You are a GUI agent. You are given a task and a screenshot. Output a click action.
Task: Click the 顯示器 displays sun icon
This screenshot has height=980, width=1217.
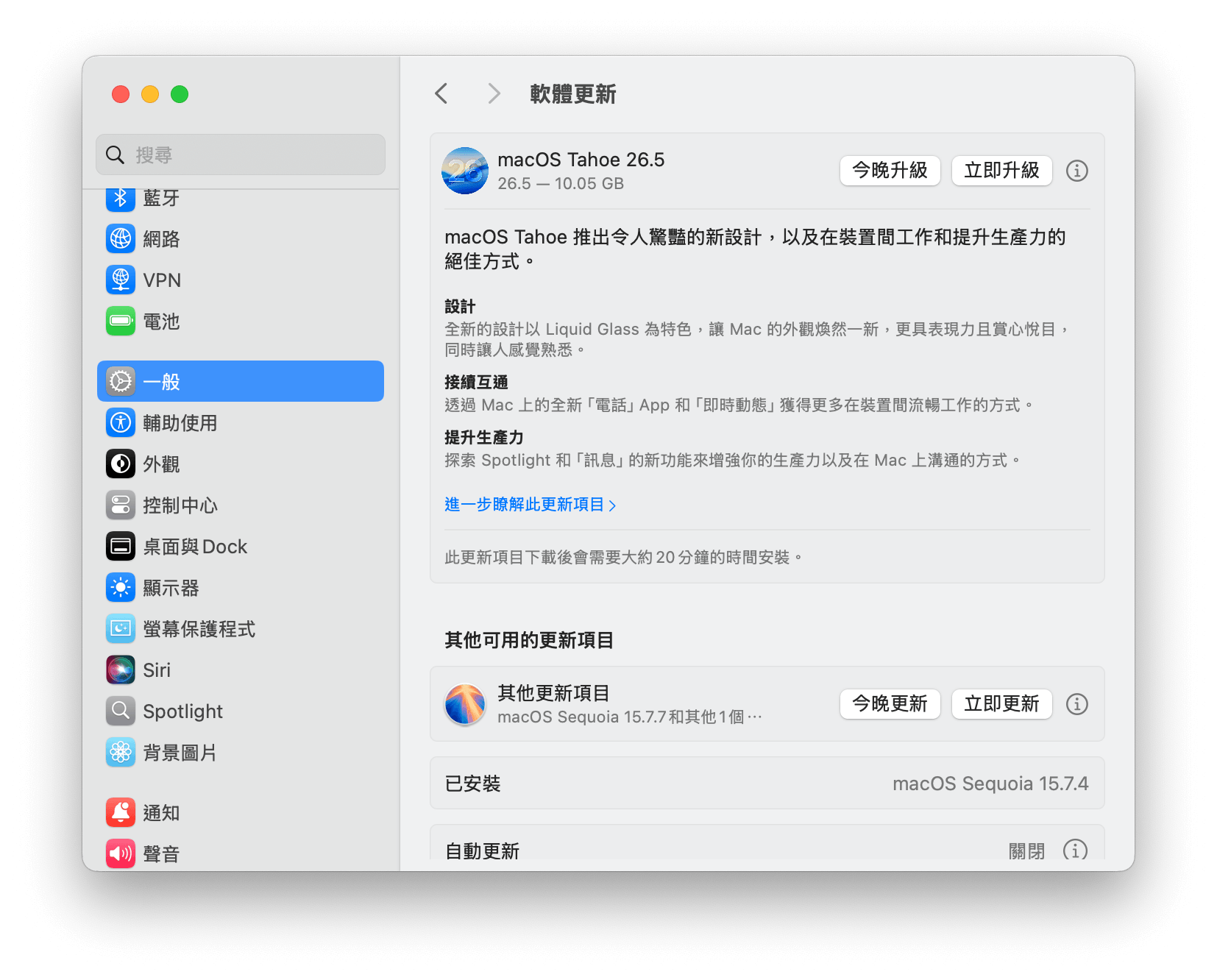pyautogui.click(x=121, y=587)
